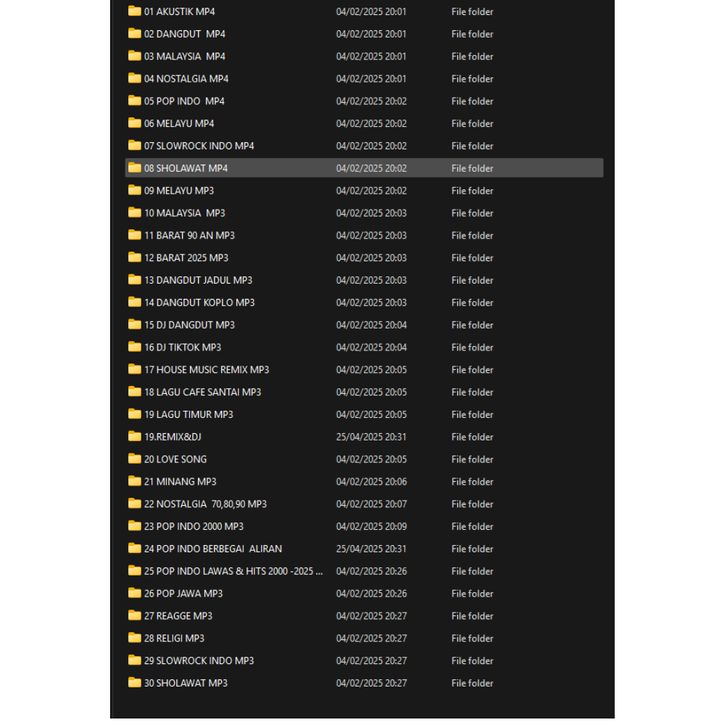
Task: Select the 02 DANGDUT MP4 folder name
Action: (184, 34)
